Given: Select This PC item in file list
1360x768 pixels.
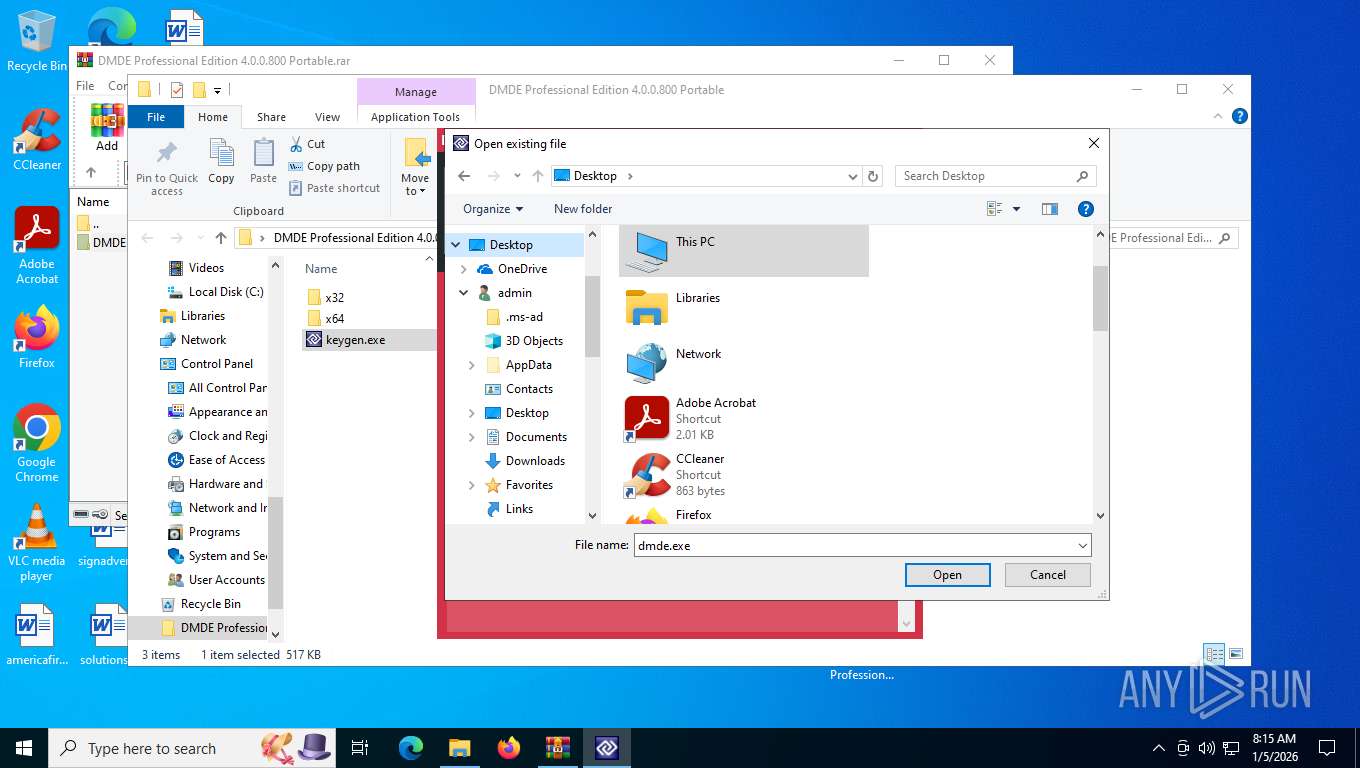Looking at the screenshot, I should click(x=744, y=250).
